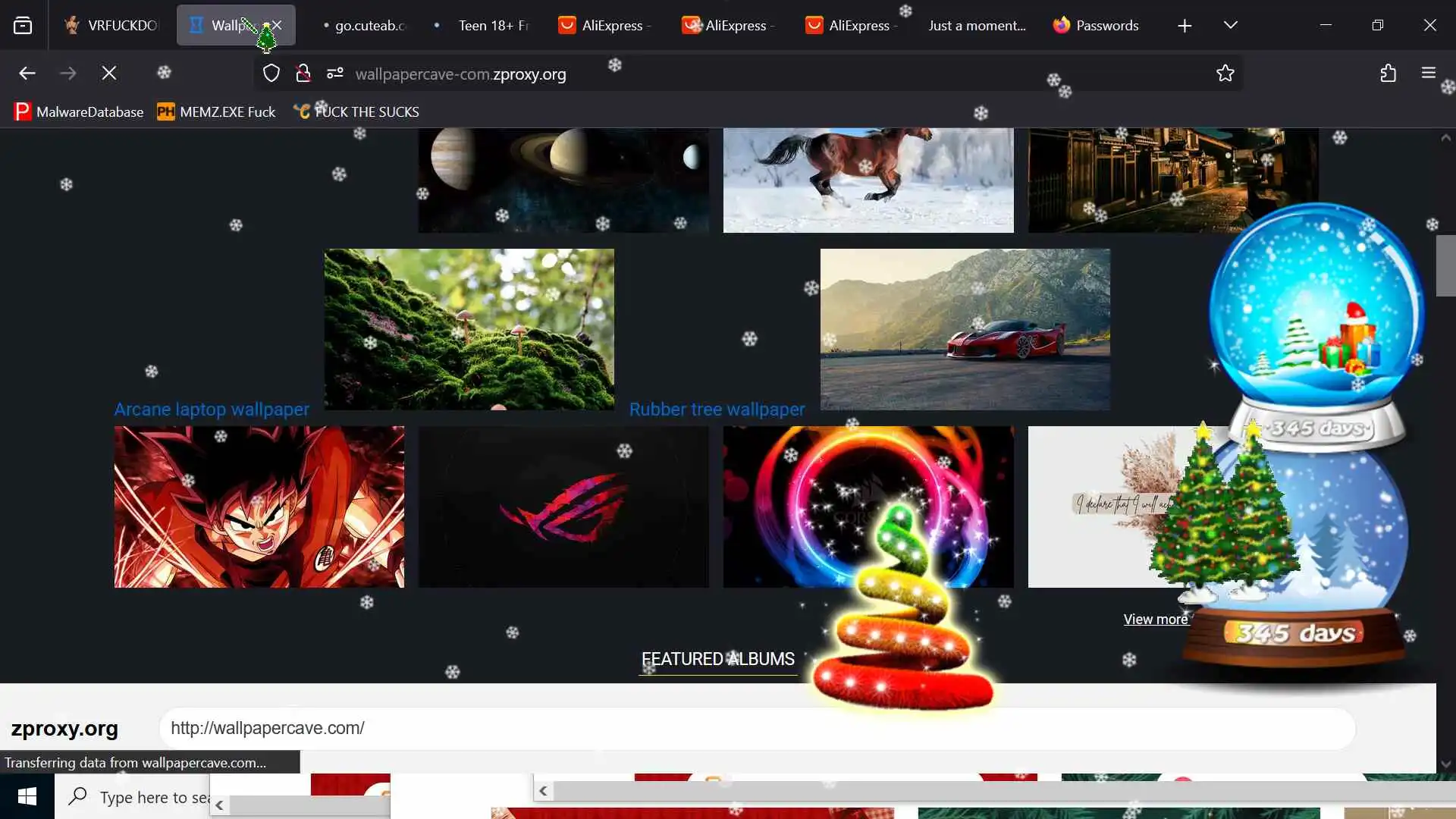
Task: Expand the list all tabs chevron
Action: pyautogui.click(x=1231, y=26)
